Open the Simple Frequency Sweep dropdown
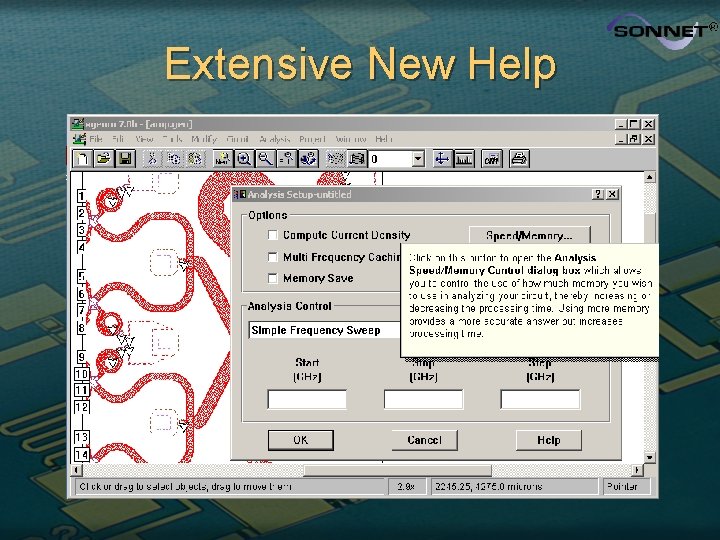720x540 pixels. (x=324, y=330)
